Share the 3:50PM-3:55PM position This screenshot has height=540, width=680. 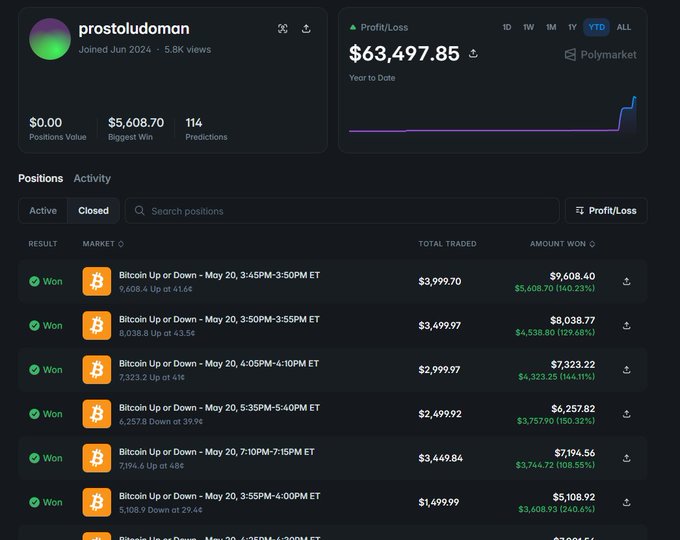(626, 326)
